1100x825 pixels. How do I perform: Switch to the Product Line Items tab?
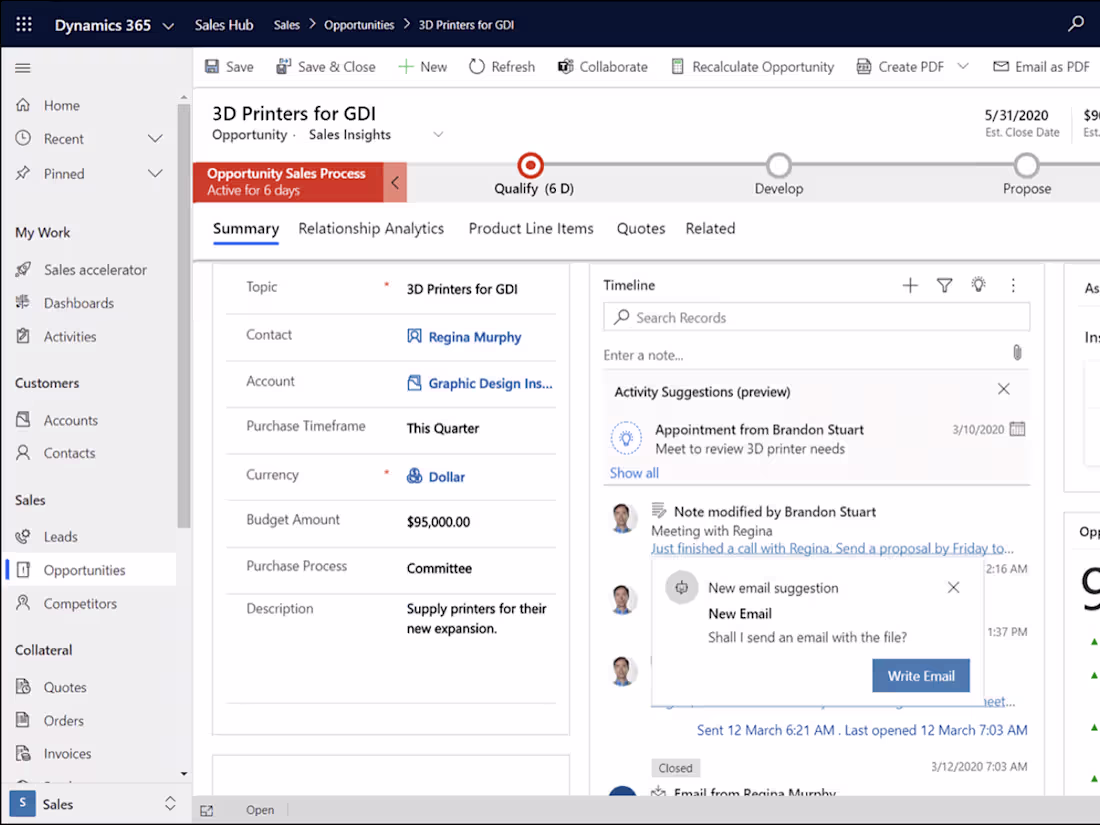[530, 228]
